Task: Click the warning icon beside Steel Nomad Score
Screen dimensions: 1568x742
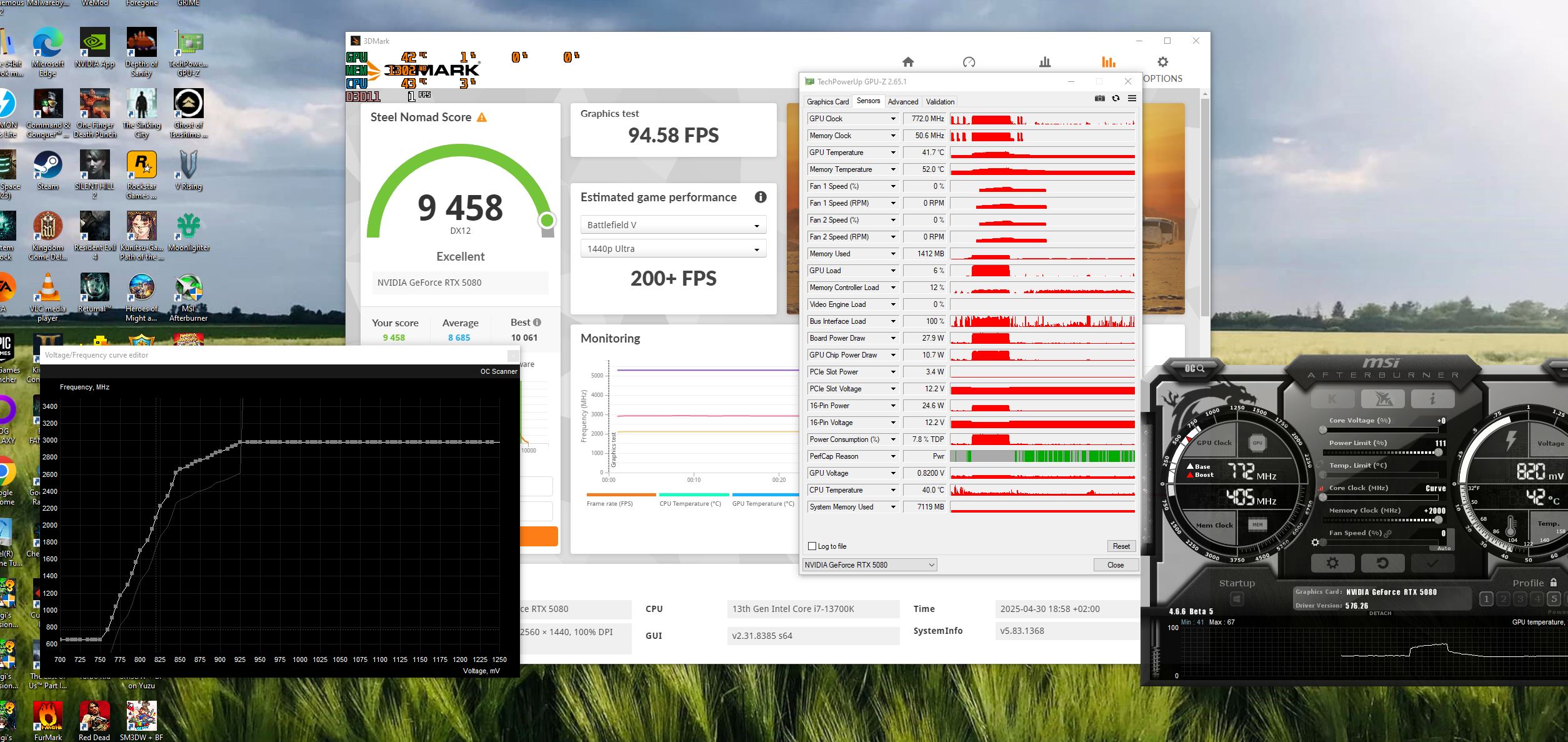Action: pyautogui.click(x=481, y=118)
